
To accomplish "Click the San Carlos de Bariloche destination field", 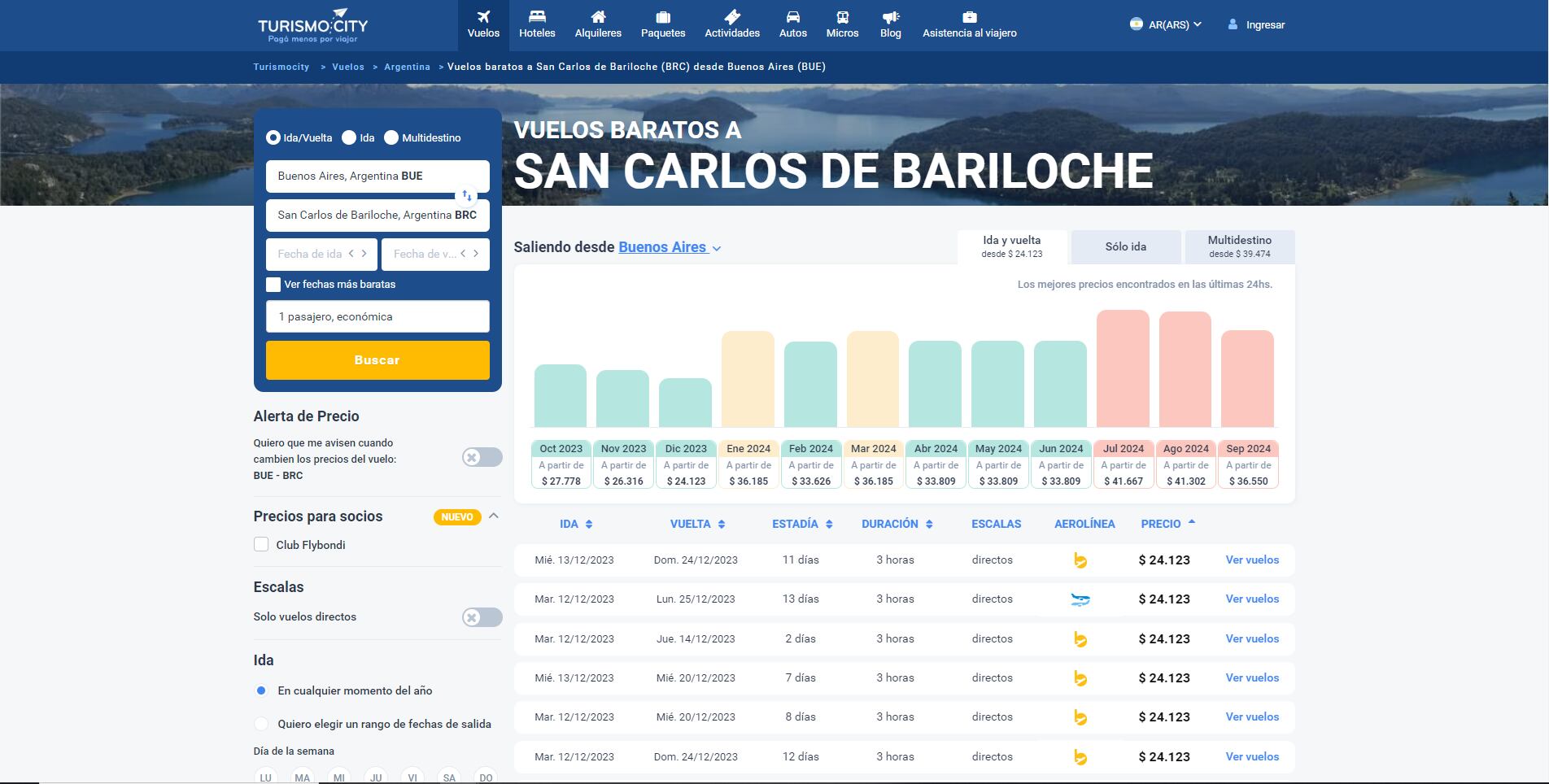I will [x=377, y=216].
